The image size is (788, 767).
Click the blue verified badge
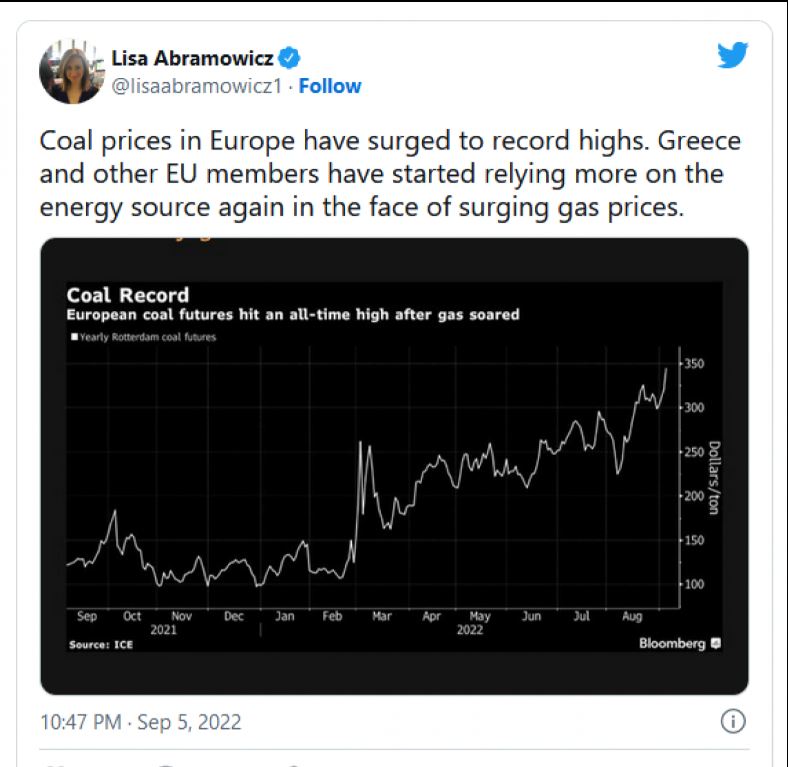coord(289,58)
